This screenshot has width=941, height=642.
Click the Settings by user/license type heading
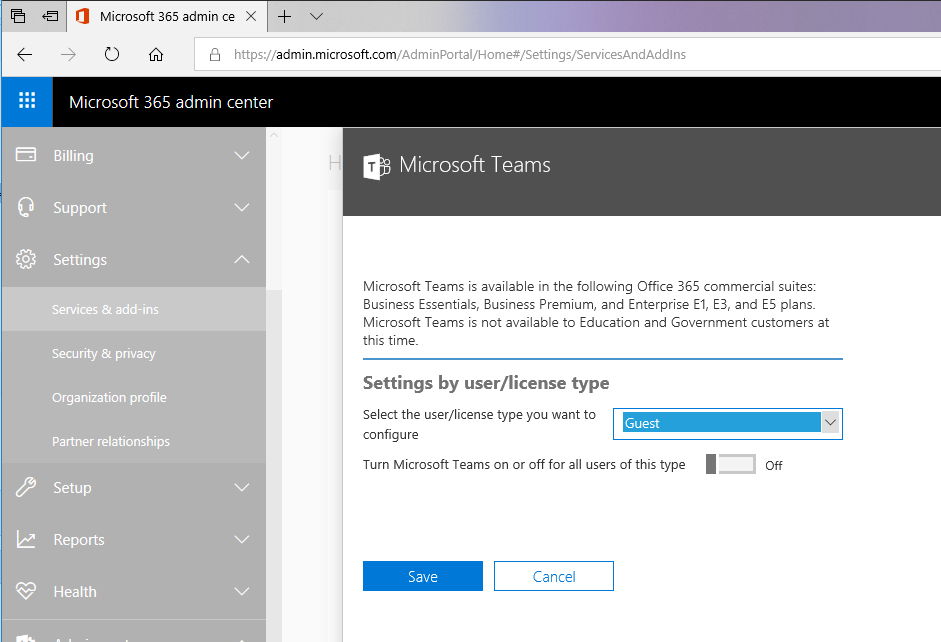(x=486, y=383)
